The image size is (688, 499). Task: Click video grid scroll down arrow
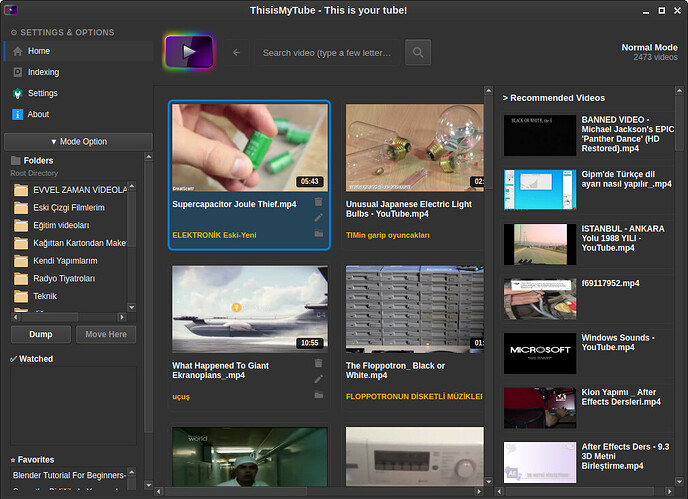point(488,481)
